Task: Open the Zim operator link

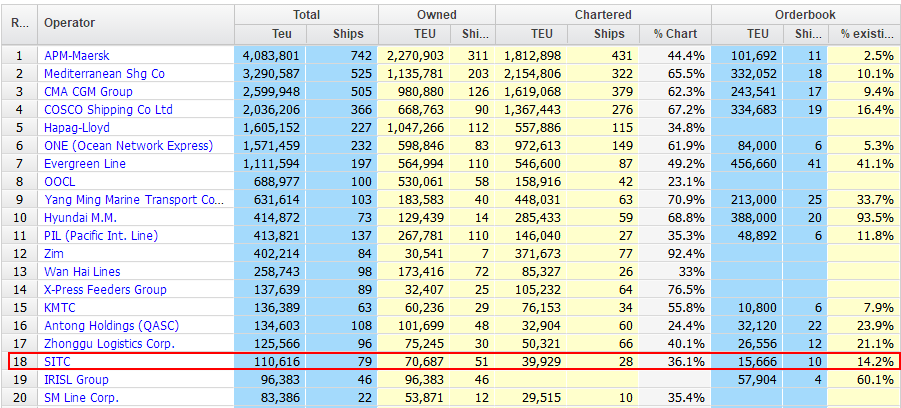Action: tap(53, 253)
